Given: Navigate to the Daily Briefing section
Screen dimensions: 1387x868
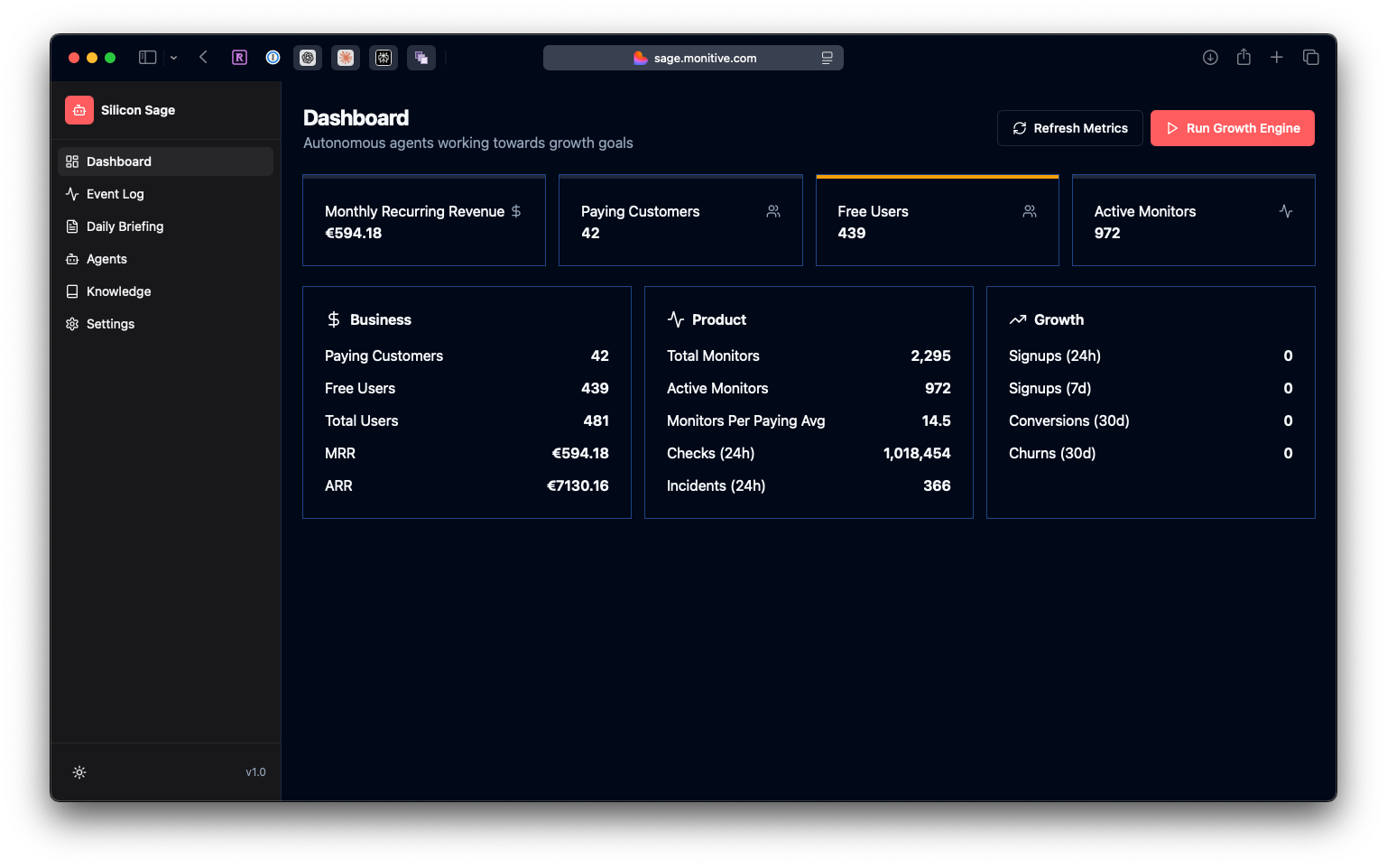Looking at the screenshot, I should coord(125,226).
